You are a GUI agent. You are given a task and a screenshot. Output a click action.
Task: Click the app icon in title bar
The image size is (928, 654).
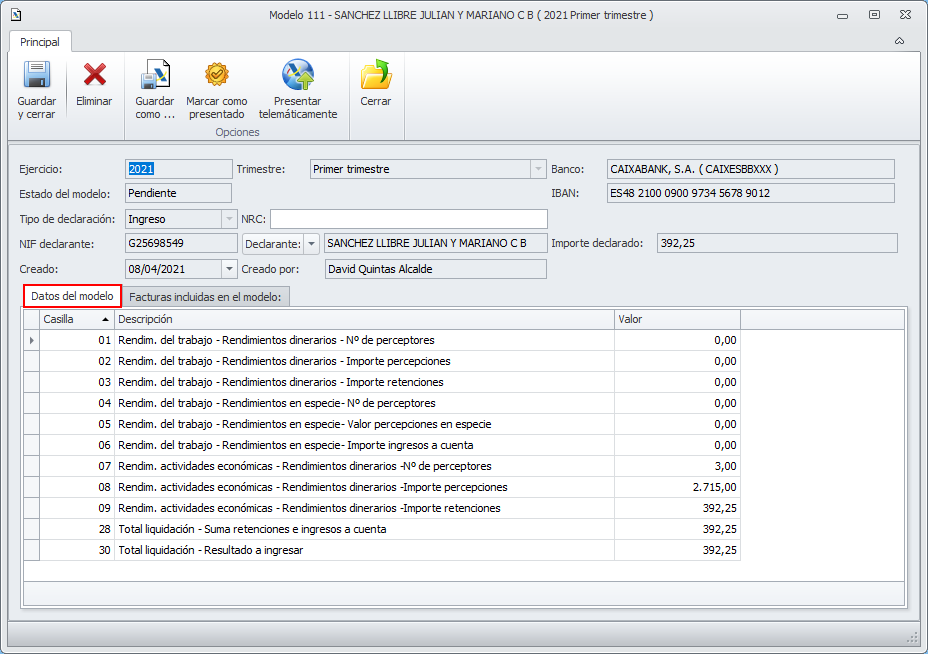pyautogui.click(x=16, y=15)
